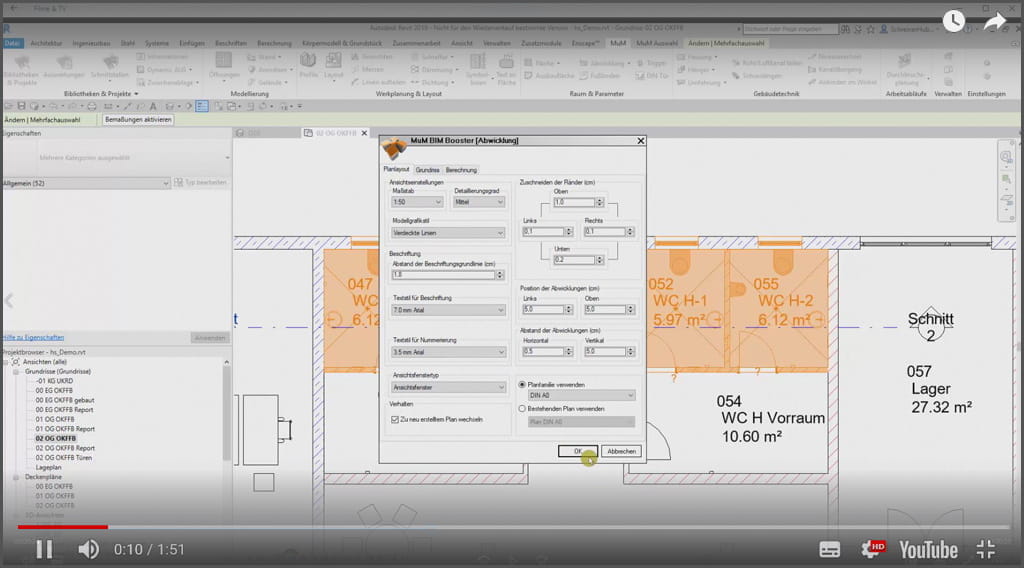Toggle 'Zu neu erstelltem Plan wechseln' checkbox
The height and width of the screenshot is (568, 1024).
395,420
